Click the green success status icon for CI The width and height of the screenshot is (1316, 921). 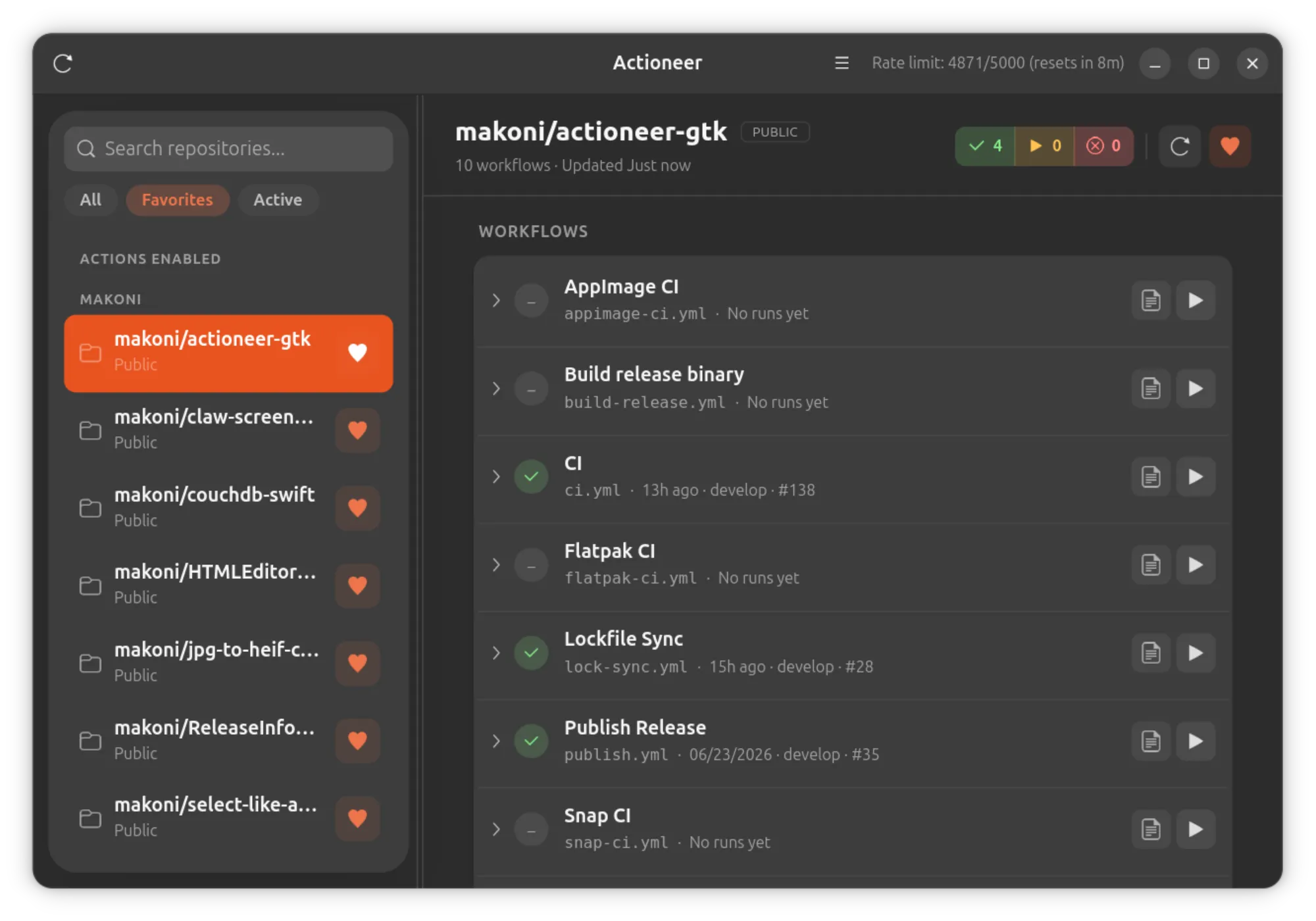click(x=532, y=477)
